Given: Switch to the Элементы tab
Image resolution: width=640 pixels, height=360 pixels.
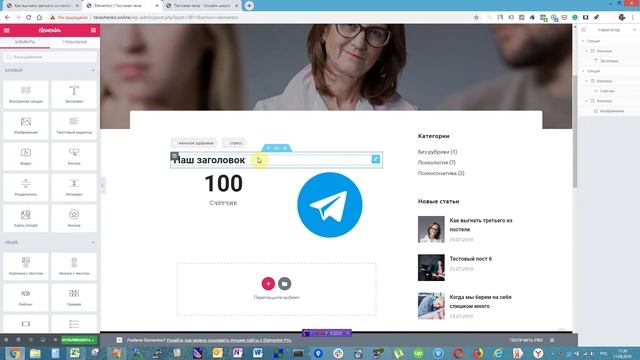Looking at the screenshot, I should [x=25, y=42].
